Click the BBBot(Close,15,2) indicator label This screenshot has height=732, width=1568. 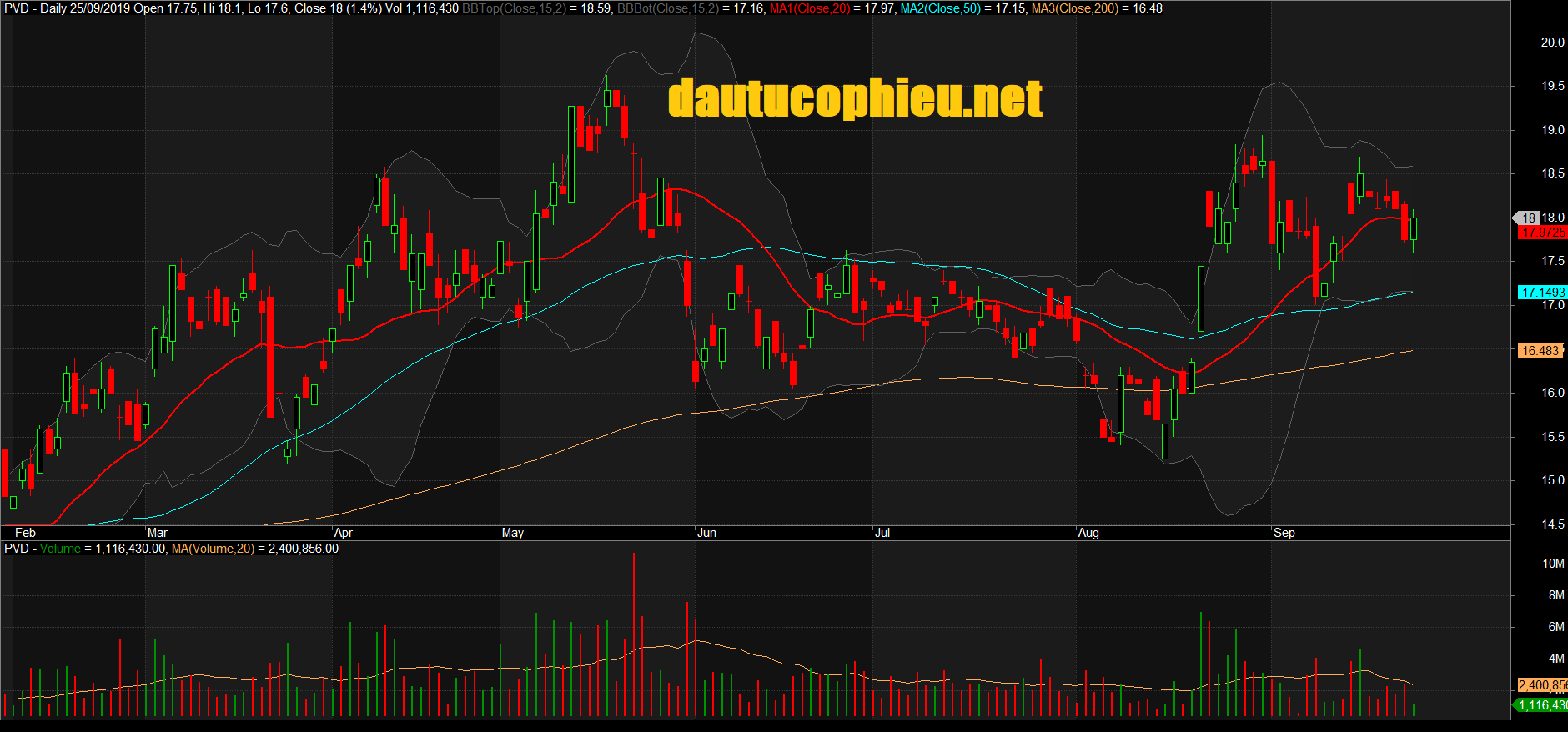(668, 8)
